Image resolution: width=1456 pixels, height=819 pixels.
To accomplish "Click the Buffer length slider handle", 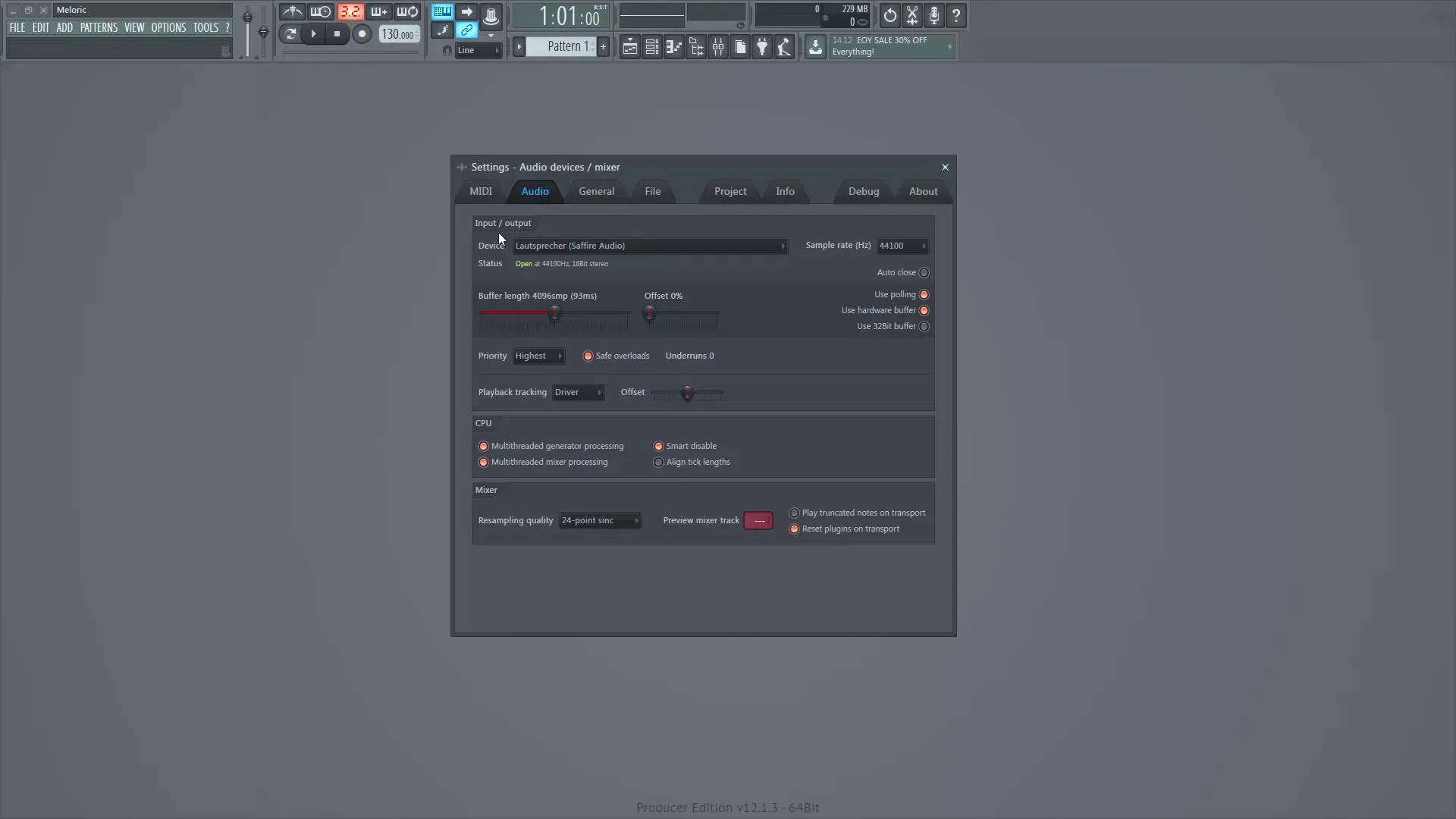I will [x=554, y=312].
